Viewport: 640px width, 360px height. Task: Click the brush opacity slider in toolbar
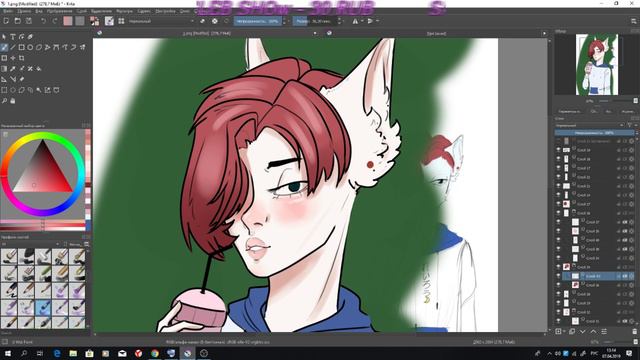coord(258,21)
